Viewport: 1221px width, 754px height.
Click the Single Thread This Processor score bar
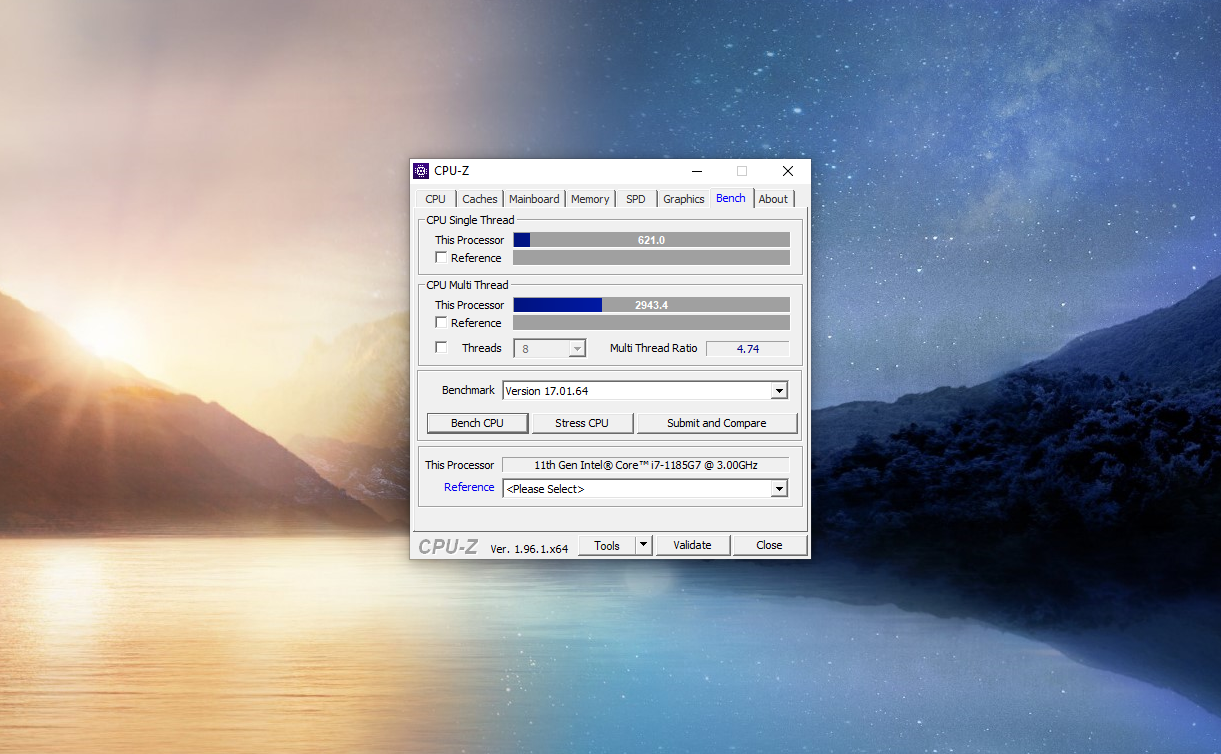(651, 240)
